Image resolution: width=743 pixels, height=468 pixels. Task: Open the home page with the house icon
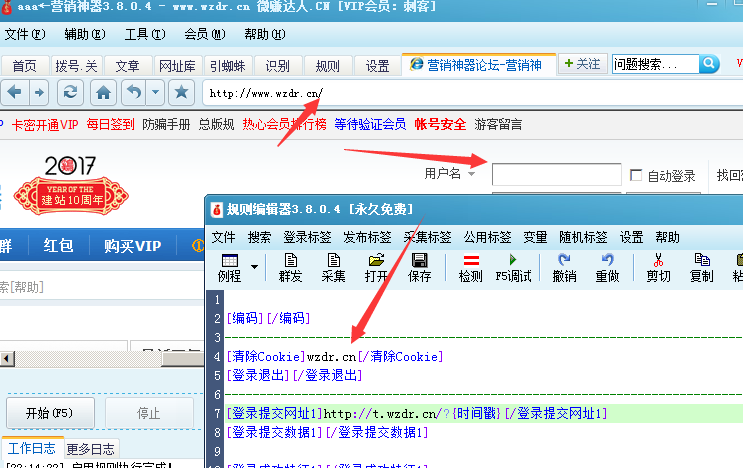[103, 92]
